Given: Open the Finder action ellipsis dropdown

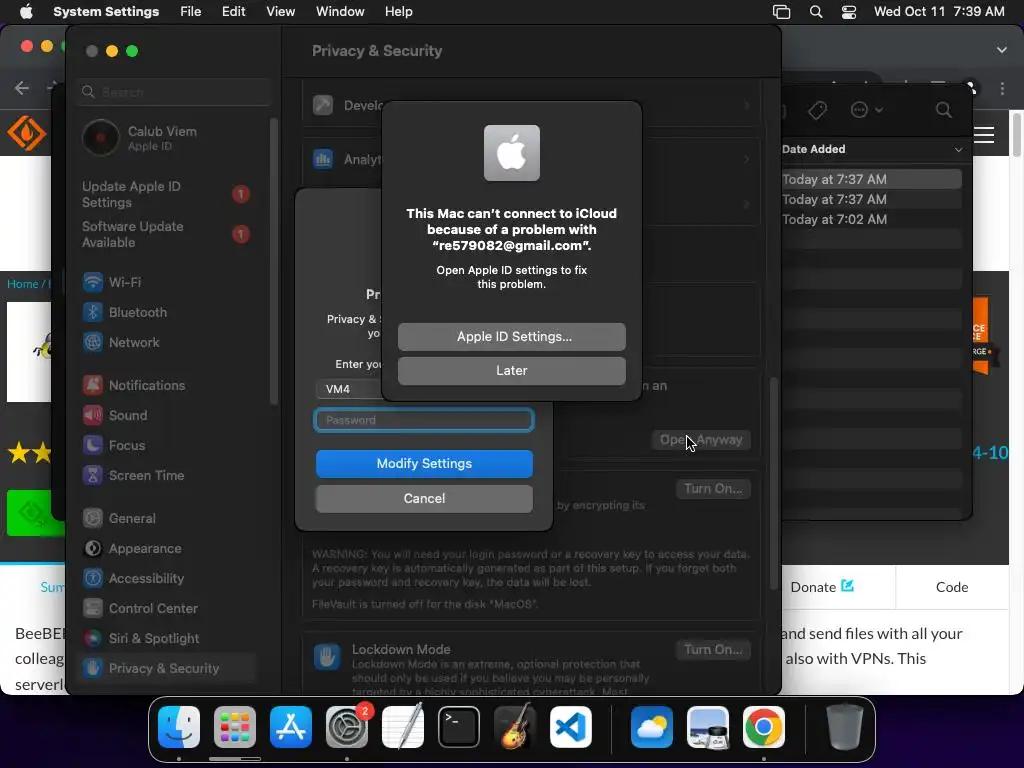Looking at the screenshot, I should click(x=866, y=110).
